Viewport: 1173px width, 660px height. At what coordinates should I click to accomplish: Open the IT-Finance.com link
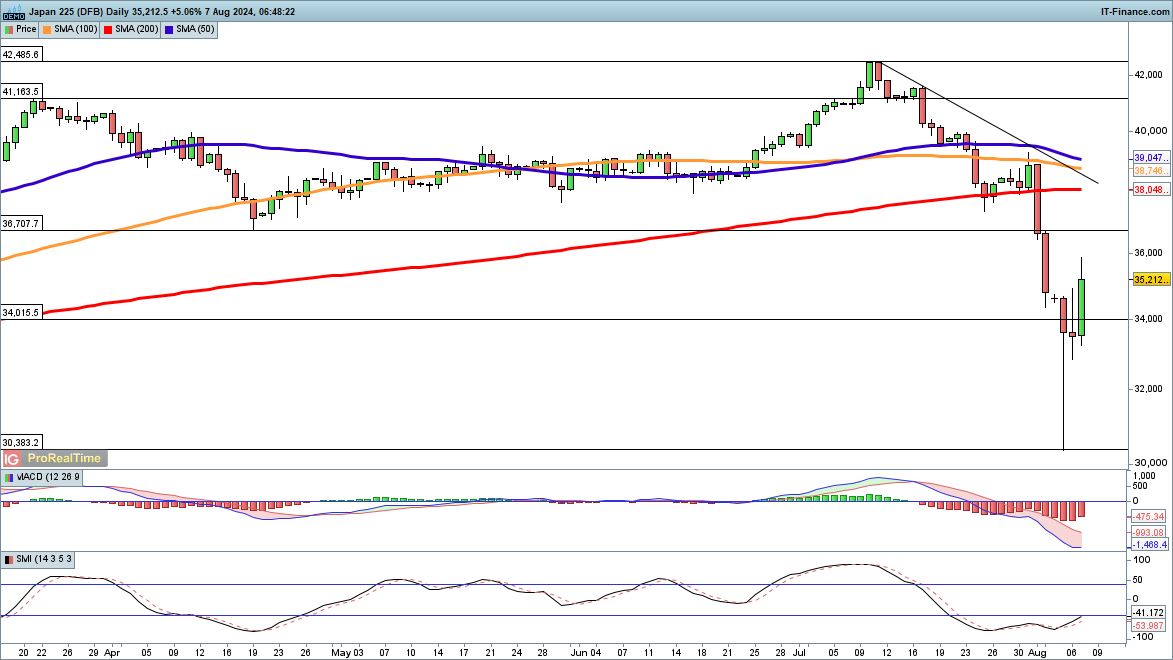[1134, 10]
